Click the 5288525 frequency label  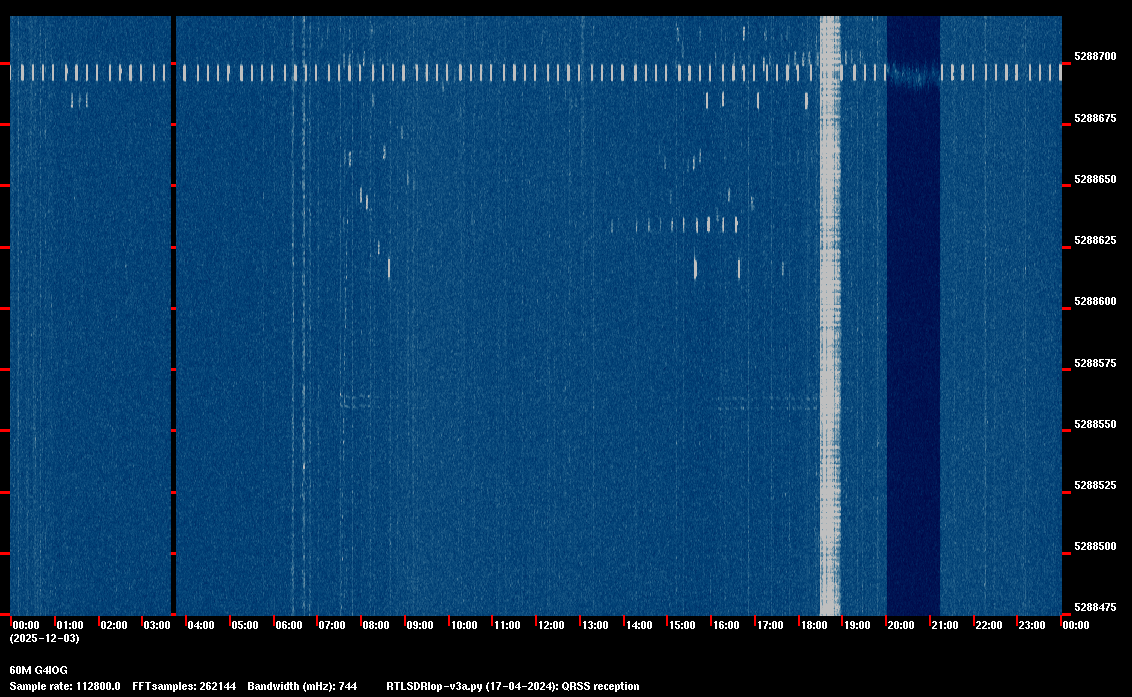[x=1095, y=485]
